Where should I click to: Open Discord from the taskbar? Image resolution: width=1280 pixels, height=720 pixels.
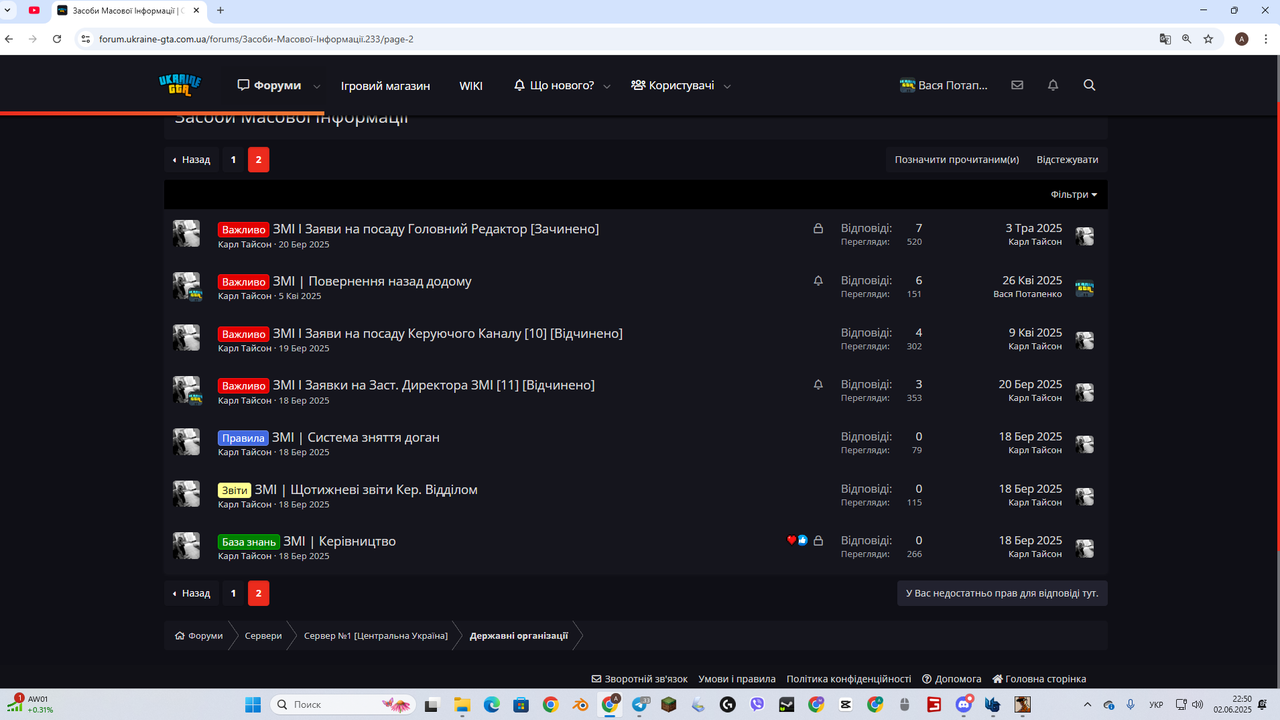tap(964, 705)
